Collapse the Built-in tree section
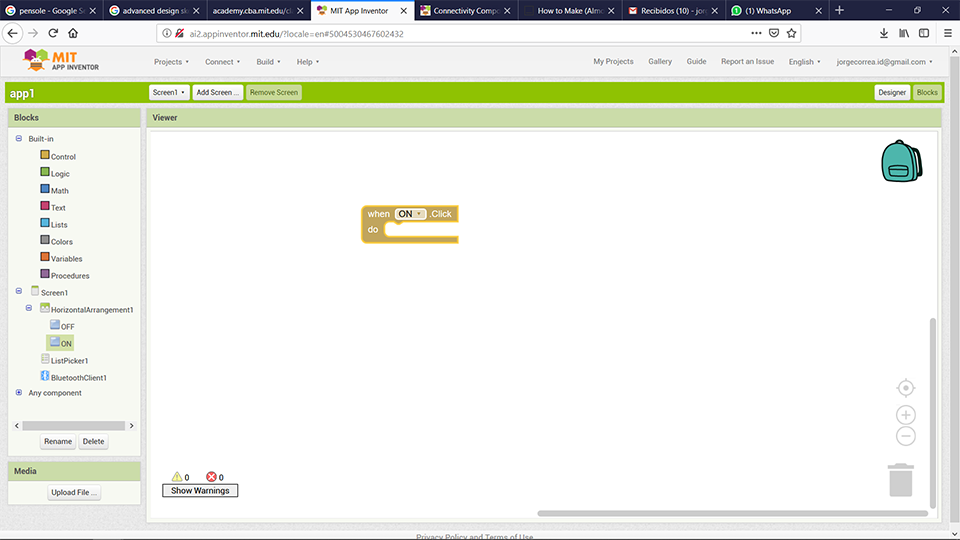The height and width of the screenshot is (540, 960). tap(19, 138)
